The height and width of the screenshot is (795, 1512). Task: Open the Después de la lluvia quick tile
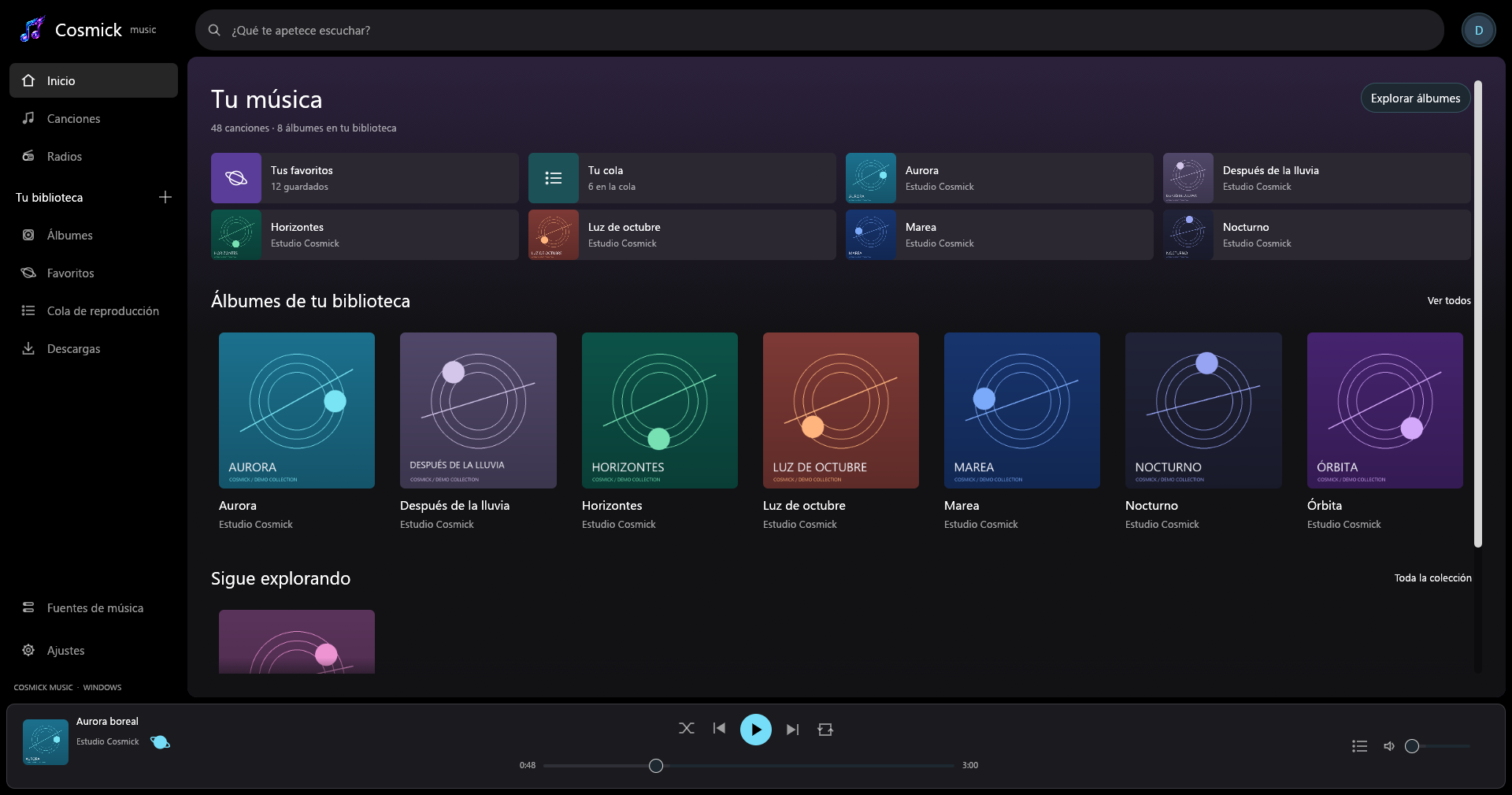point(1317,178)
